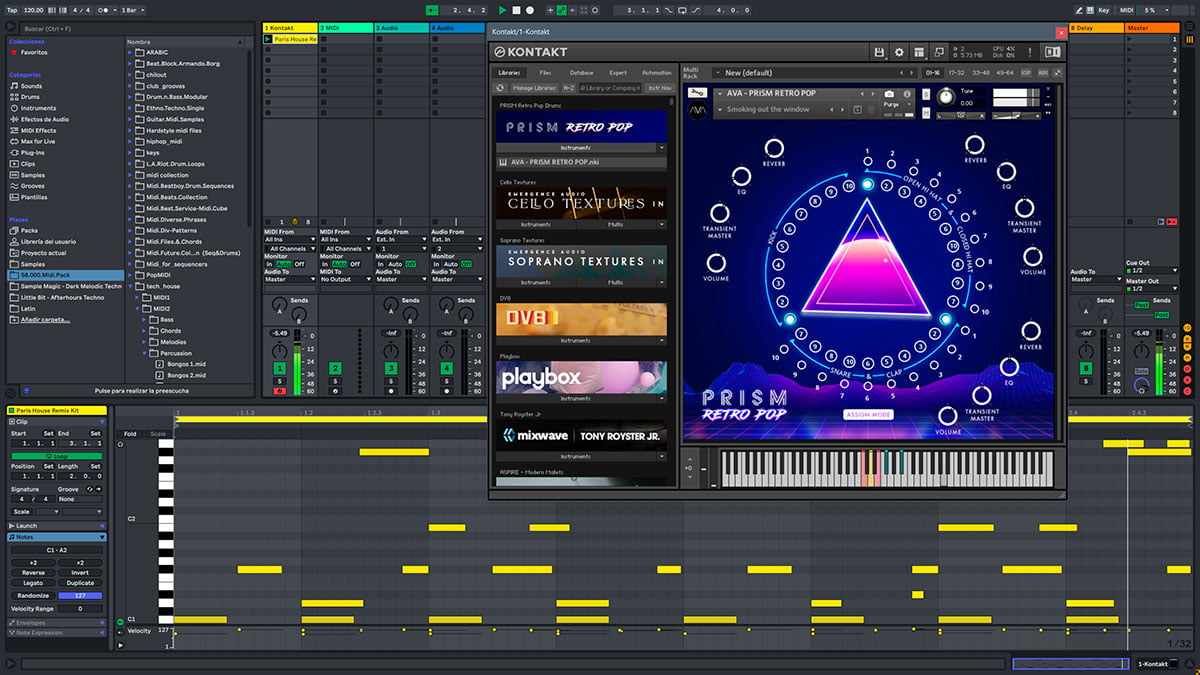
Task: Click the Legato button
Action: (33, 583)
